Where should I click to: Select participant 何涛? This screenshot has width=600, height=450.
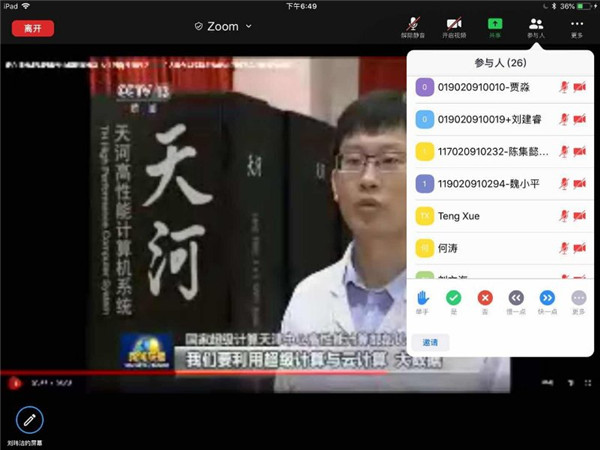501,248
